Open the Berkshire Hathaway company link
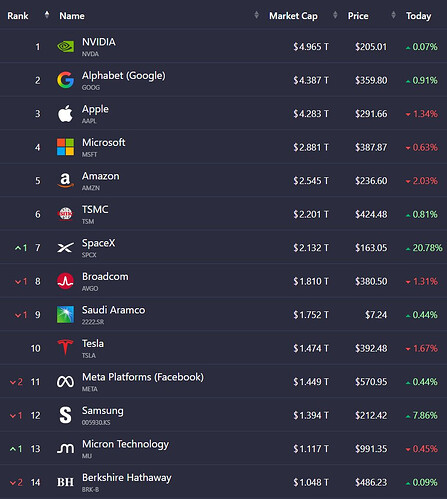 (x=127, y=478)
